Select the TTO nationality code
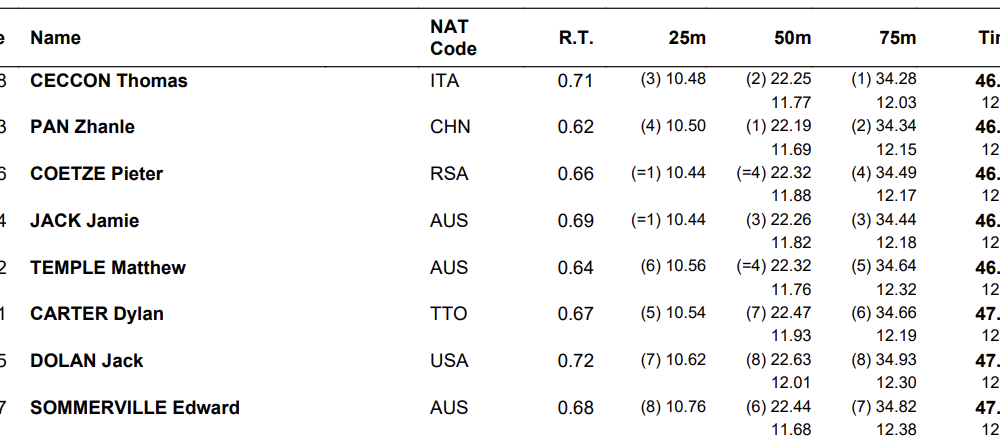1000x441 pixels. pyautogui.click(x=448, y=314)
